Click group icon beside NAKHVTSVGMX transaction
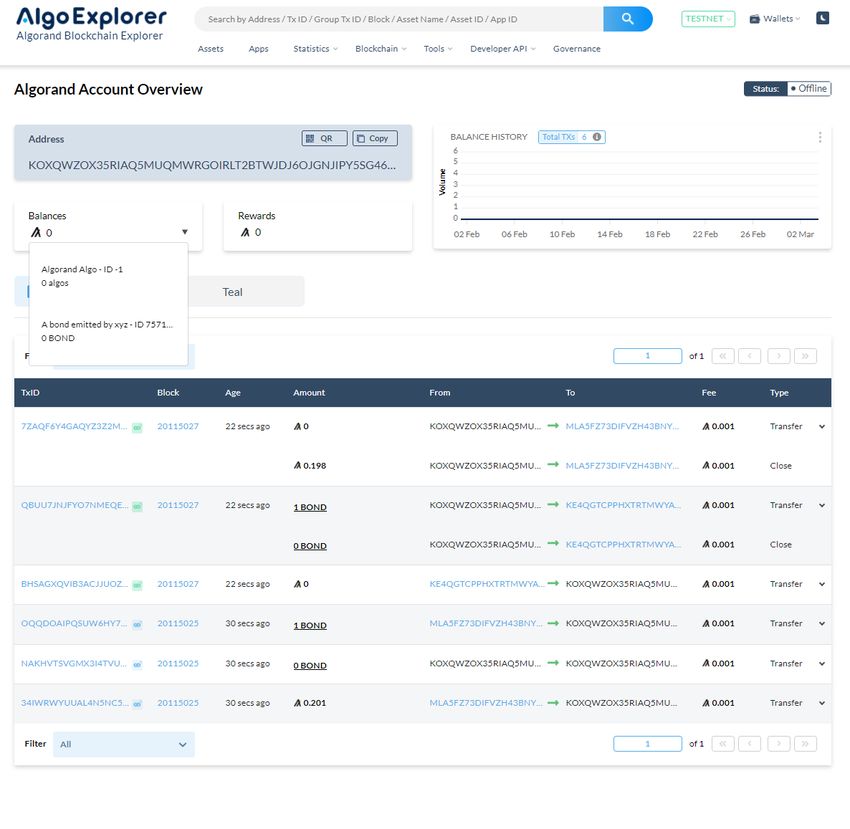The width and height of the screenshot is (850, 829). point(137,664)
